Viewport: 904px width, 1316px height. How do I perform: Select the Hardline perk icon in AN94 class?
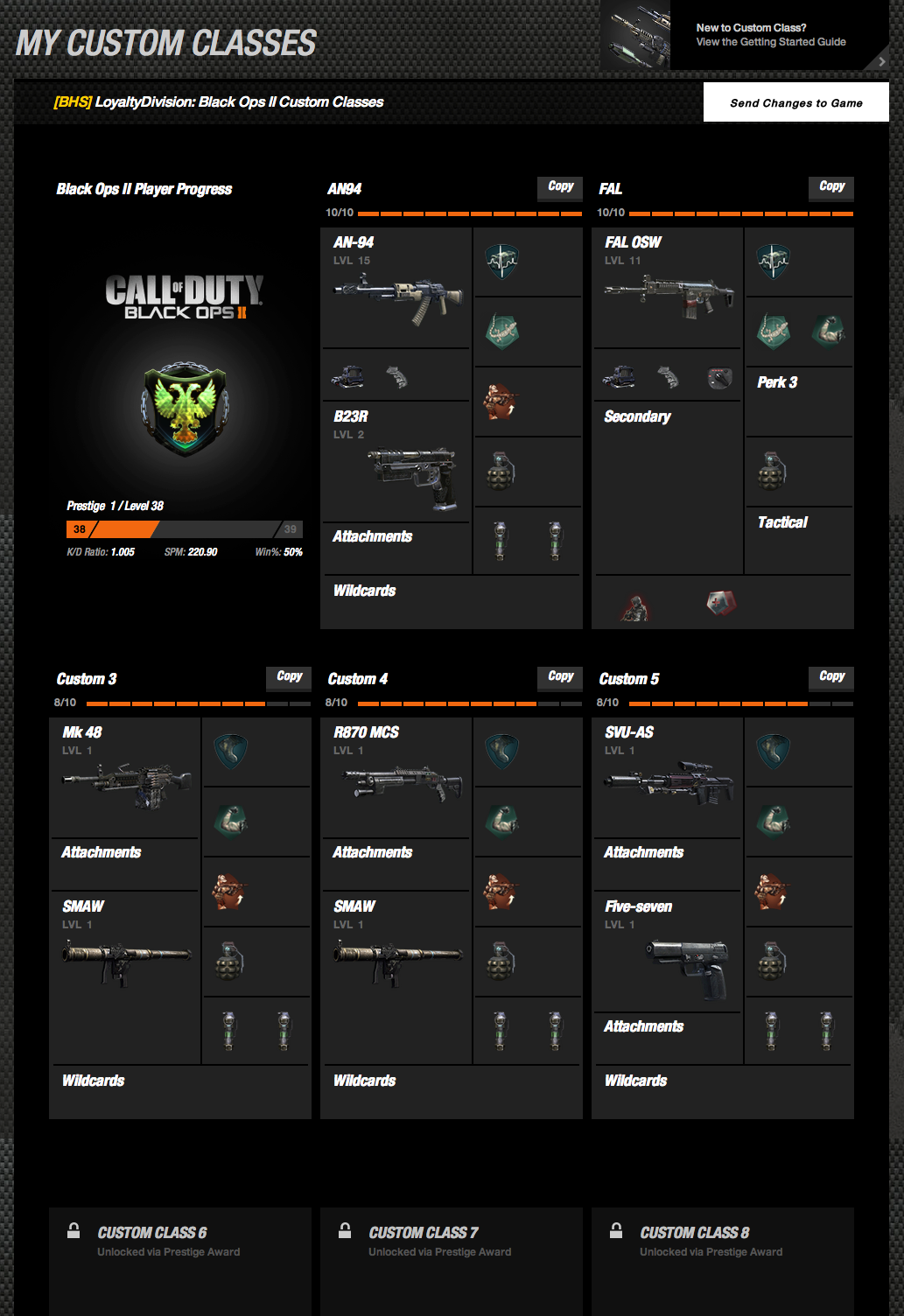click(501, 262)
